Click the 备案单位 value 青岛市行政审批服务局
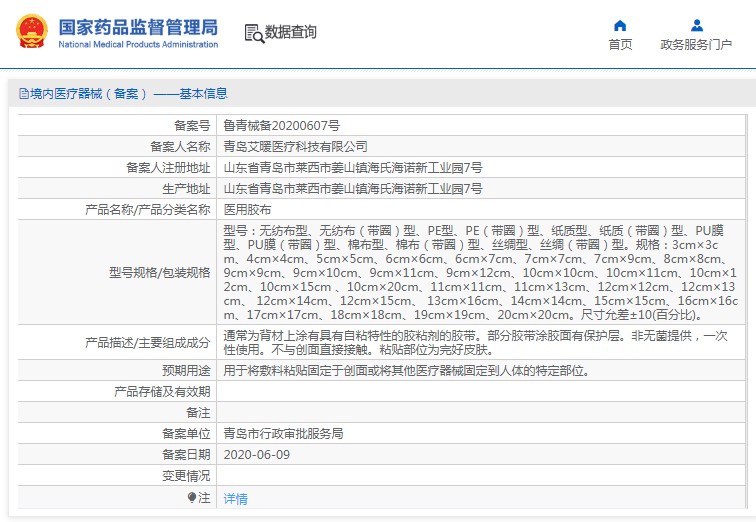Viewport: 756px width, 522px height. [x=284, y=433]
